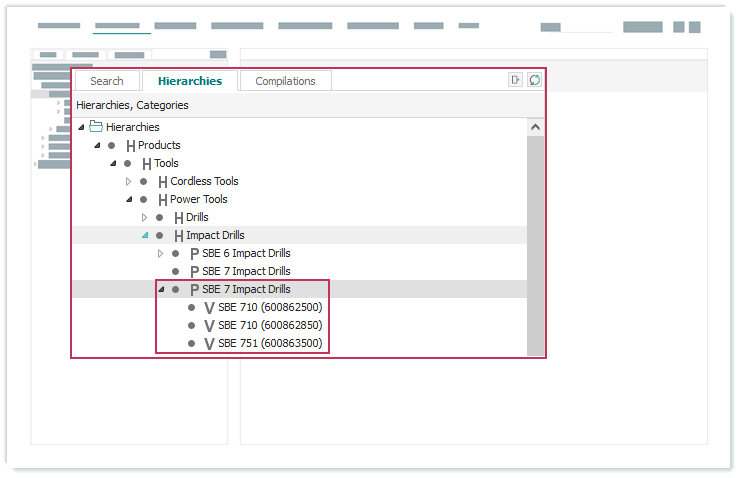Click the V icon of SBE 710 (600862500)

click(210, 308)
